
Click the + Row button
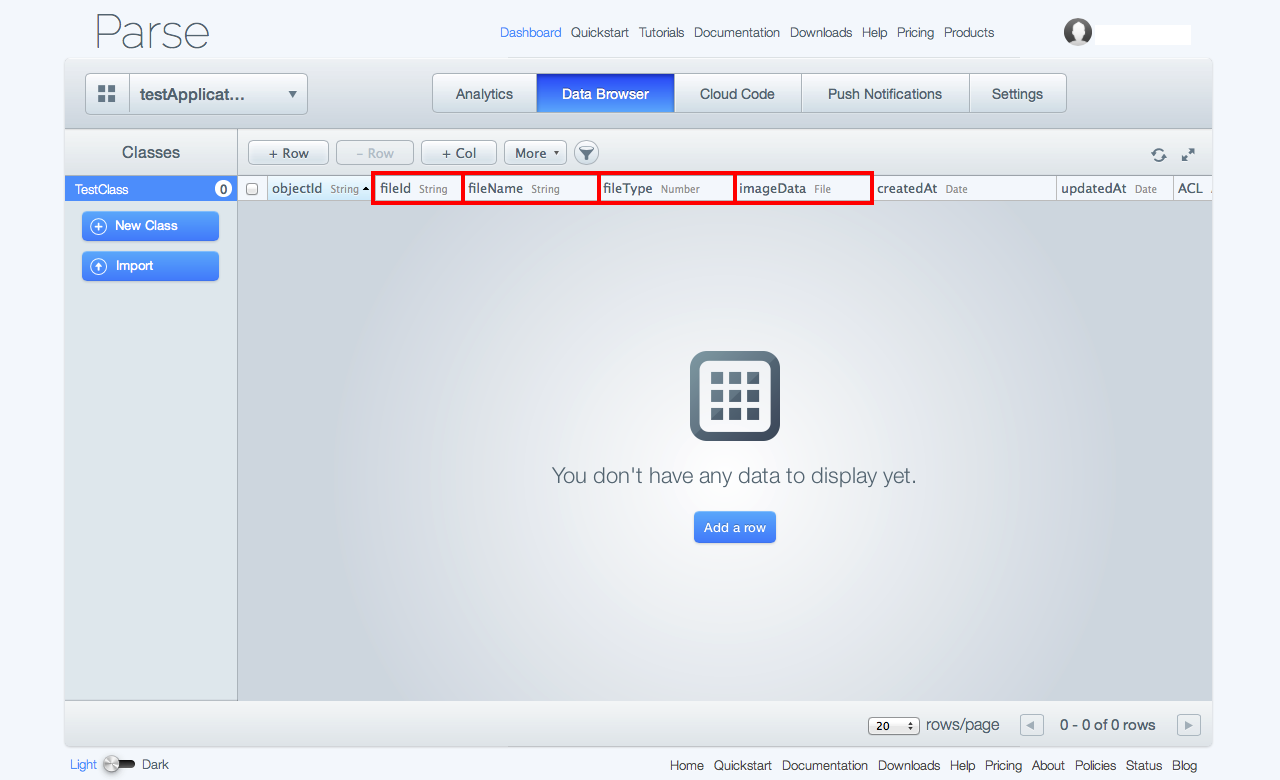[288, 153]
